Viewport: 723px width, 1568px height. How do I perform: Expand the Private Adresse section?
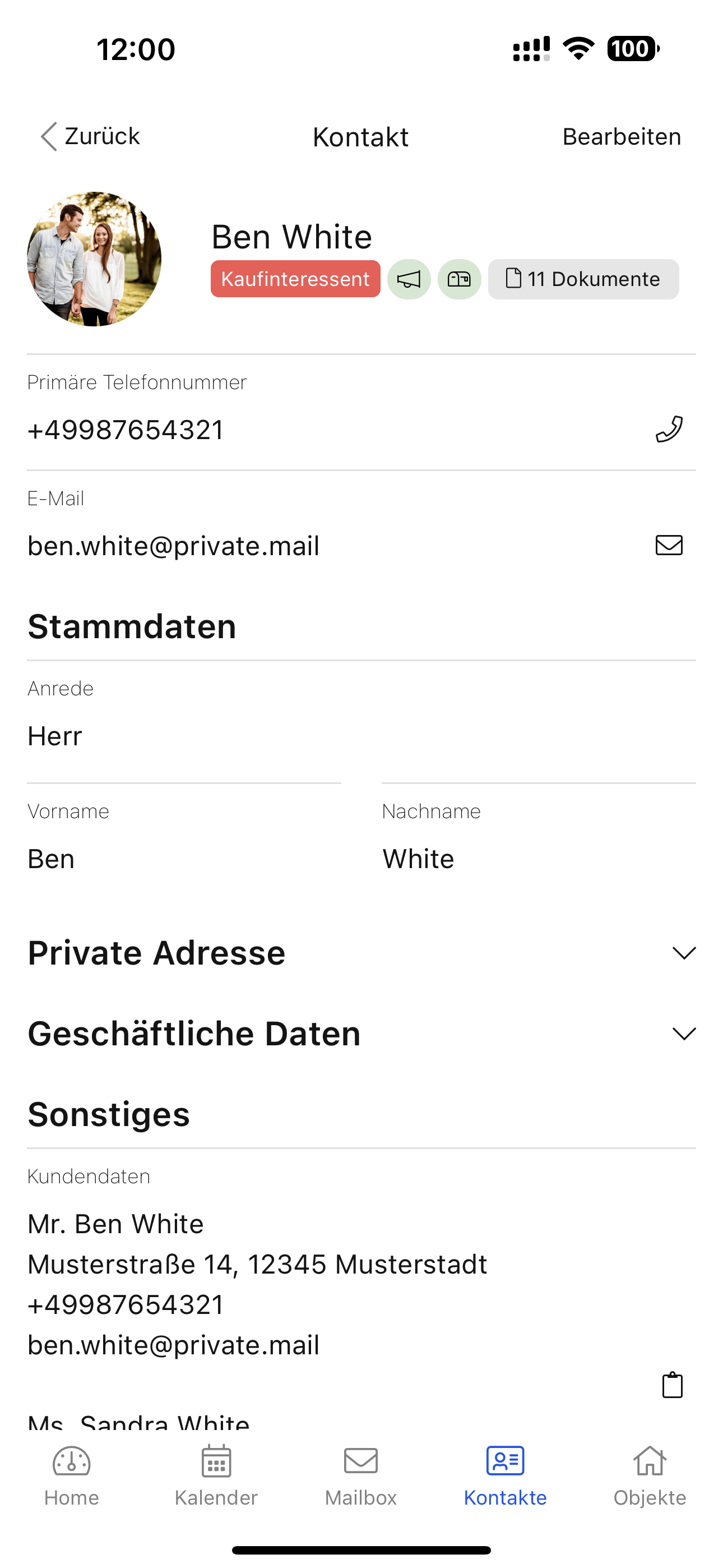click(x=683, y=953)
